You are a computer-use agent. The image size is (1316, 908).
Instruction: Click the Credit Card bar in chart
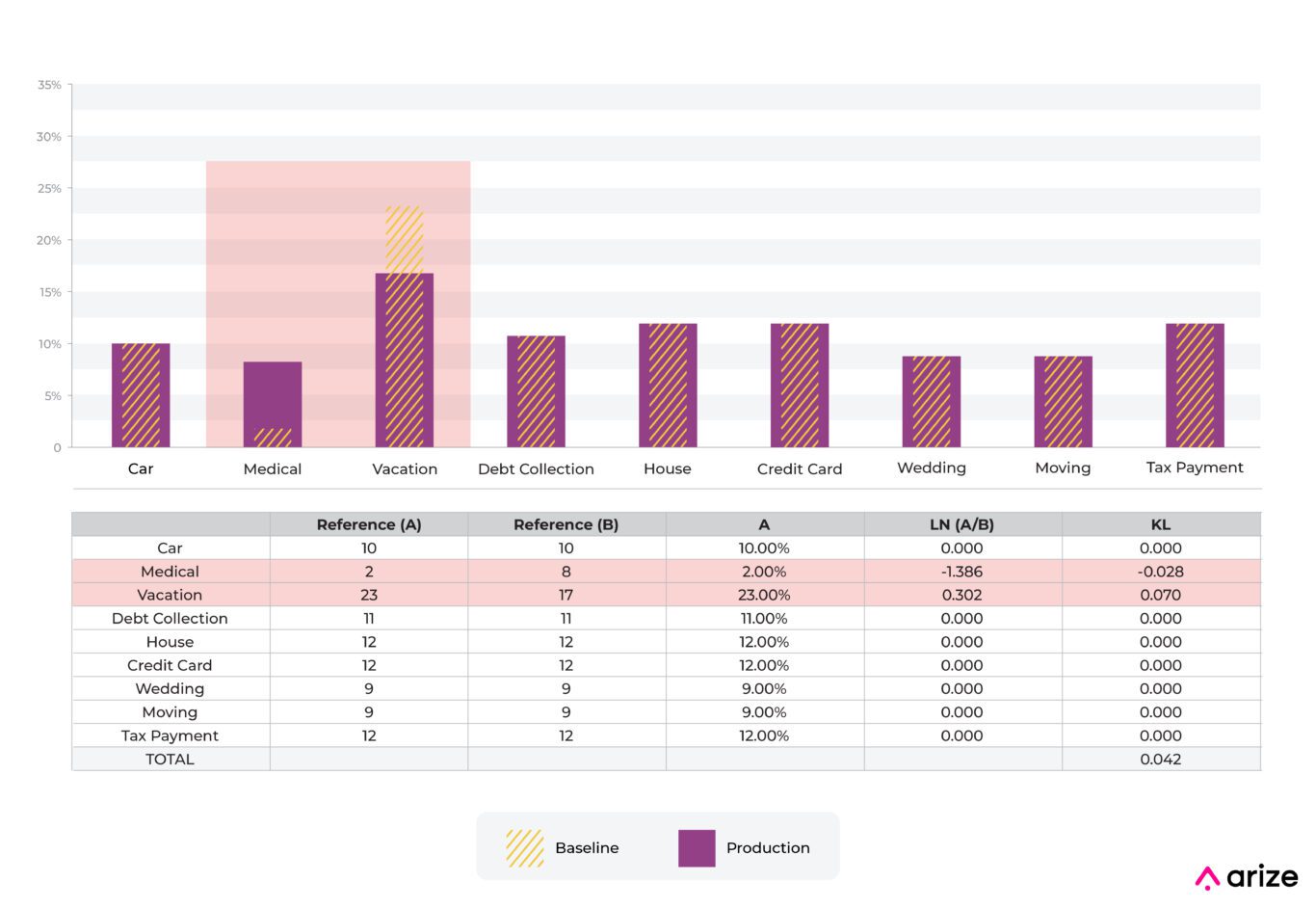pos(800,386)
